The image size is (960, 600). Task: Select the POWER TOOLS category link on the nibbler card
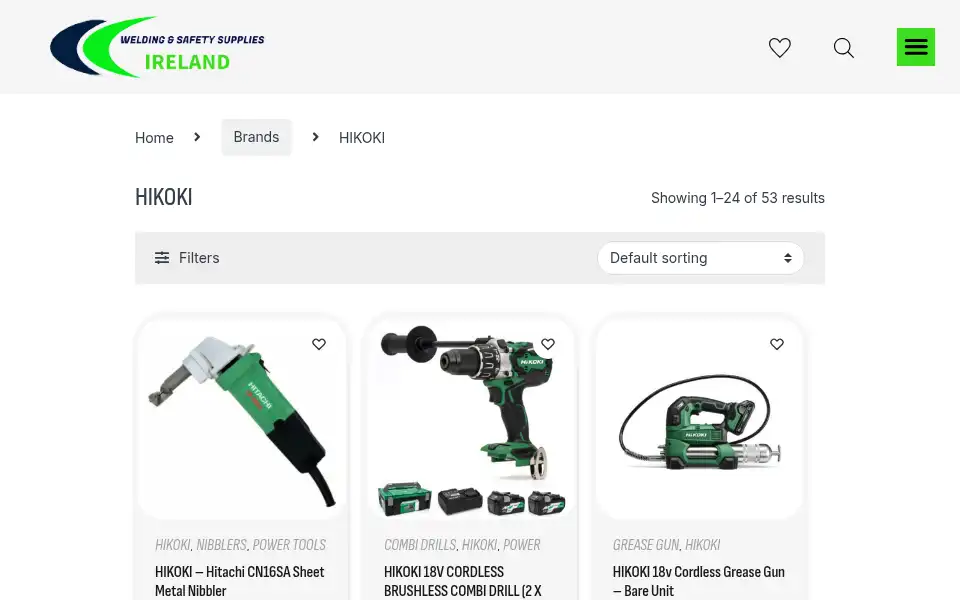(x=289, y=544)
